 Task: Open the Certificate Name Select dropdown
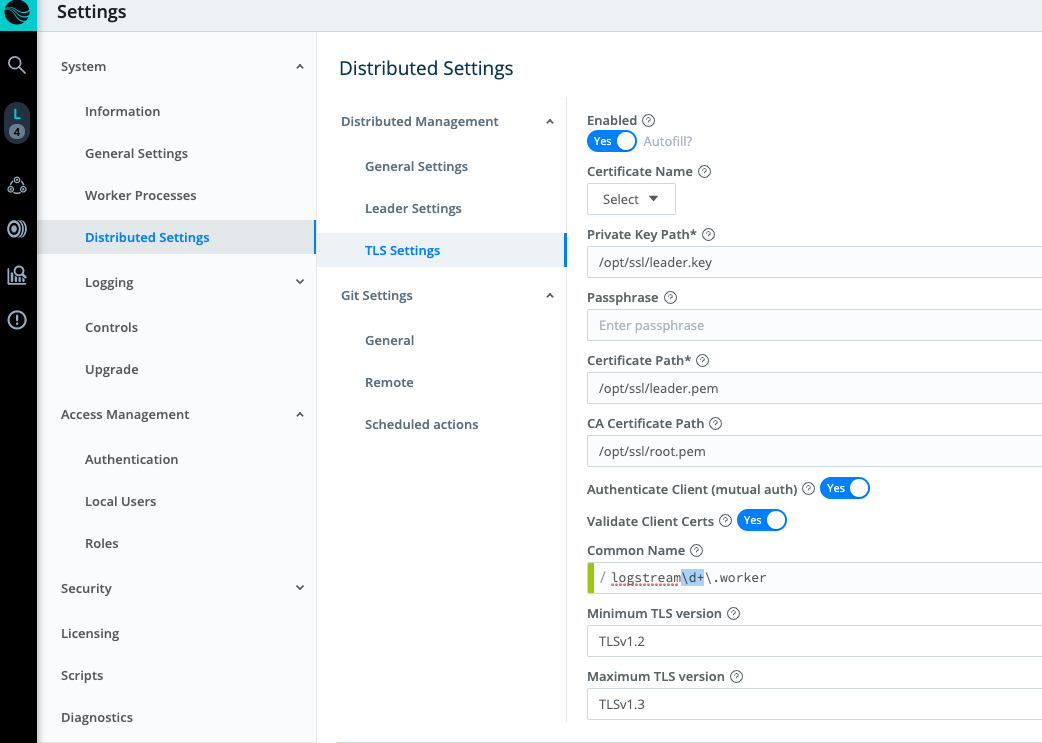(631, 199)
